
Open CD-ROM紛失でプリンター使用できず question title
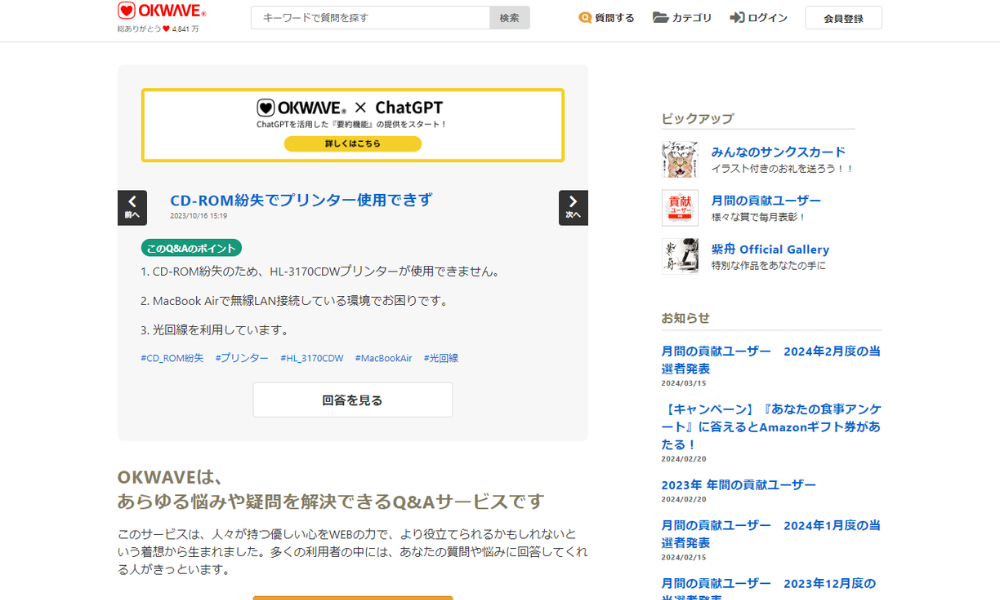click(x=301, y=200)
